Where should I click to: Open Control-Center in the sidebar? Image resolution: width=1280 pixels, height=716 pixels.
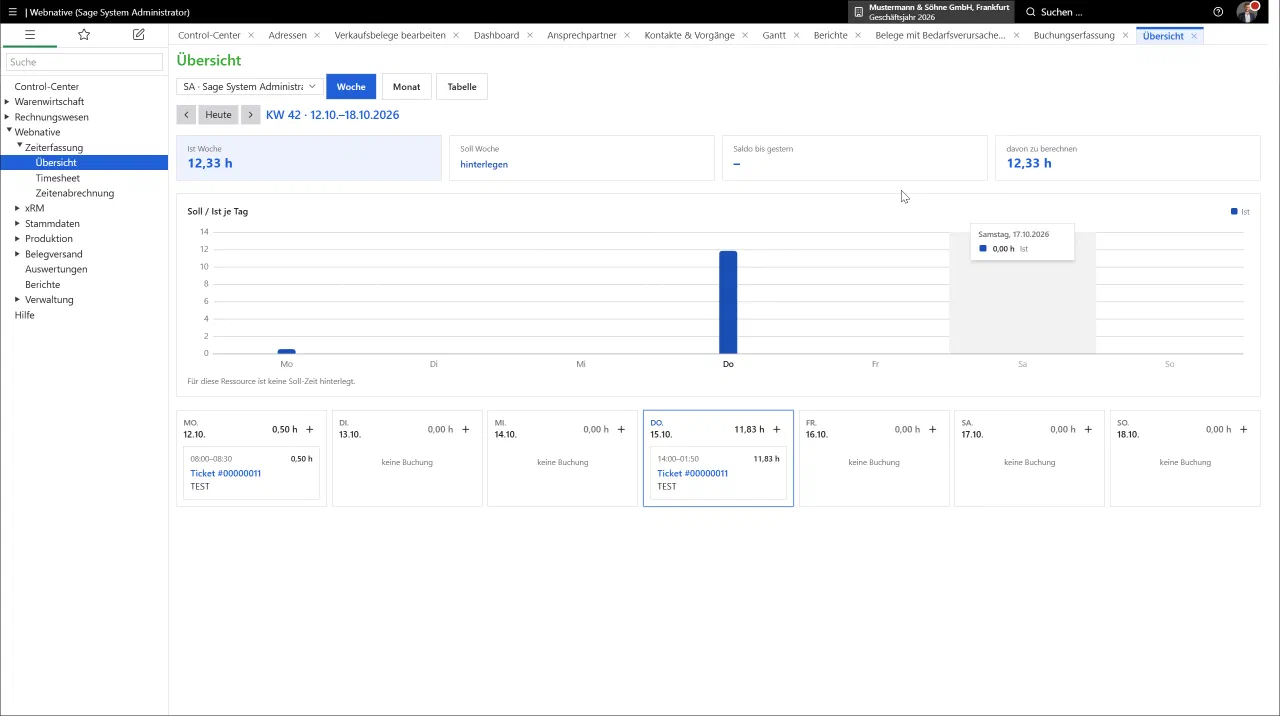pyautogui.click(x=47, y=87)
